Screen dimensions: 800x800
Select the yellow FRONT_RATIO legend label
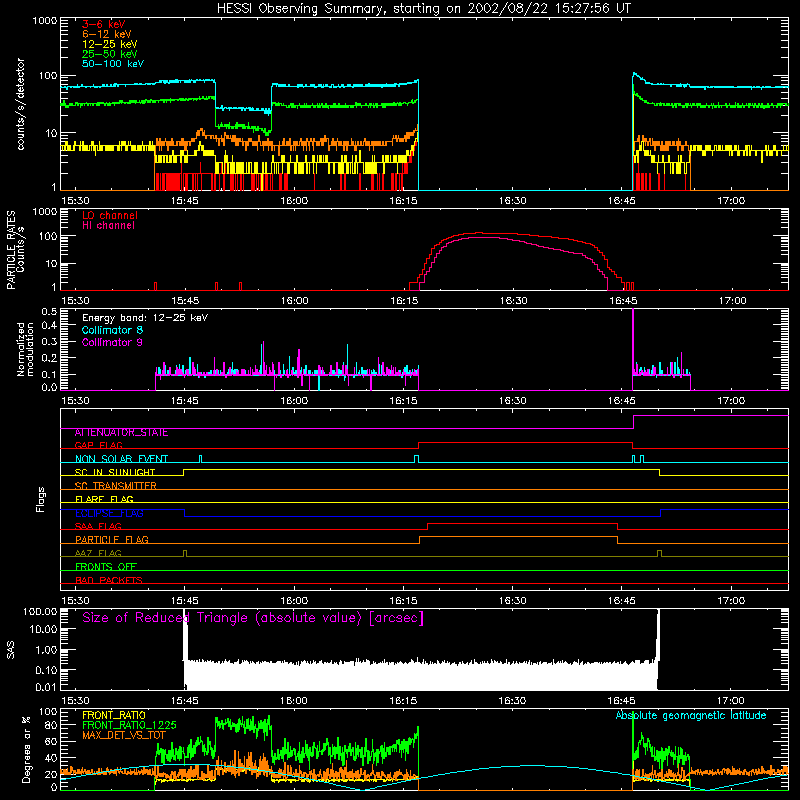coord(114,715)
